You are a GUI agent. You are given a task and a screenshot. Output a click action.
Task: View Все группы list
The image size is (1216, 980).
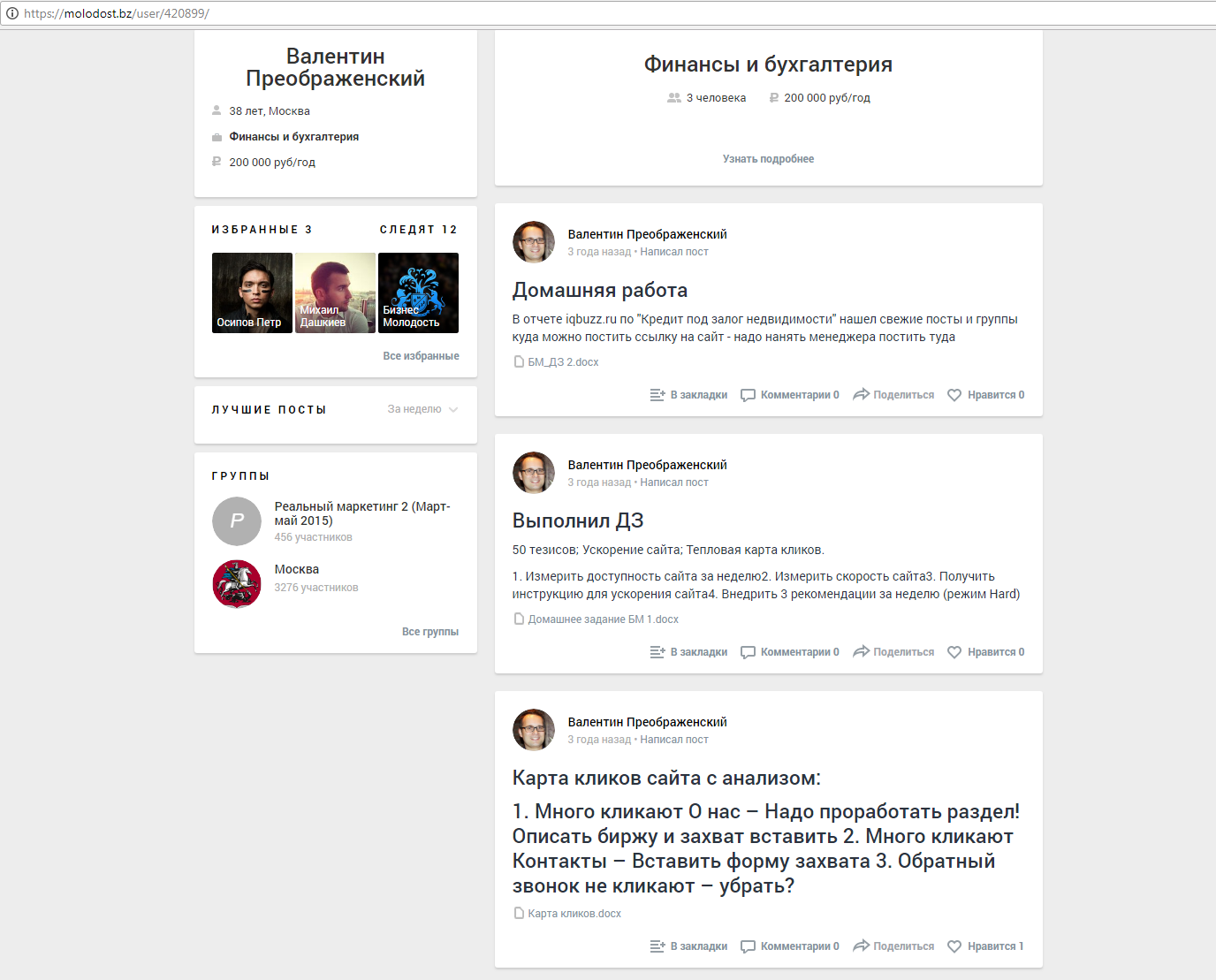430,632
